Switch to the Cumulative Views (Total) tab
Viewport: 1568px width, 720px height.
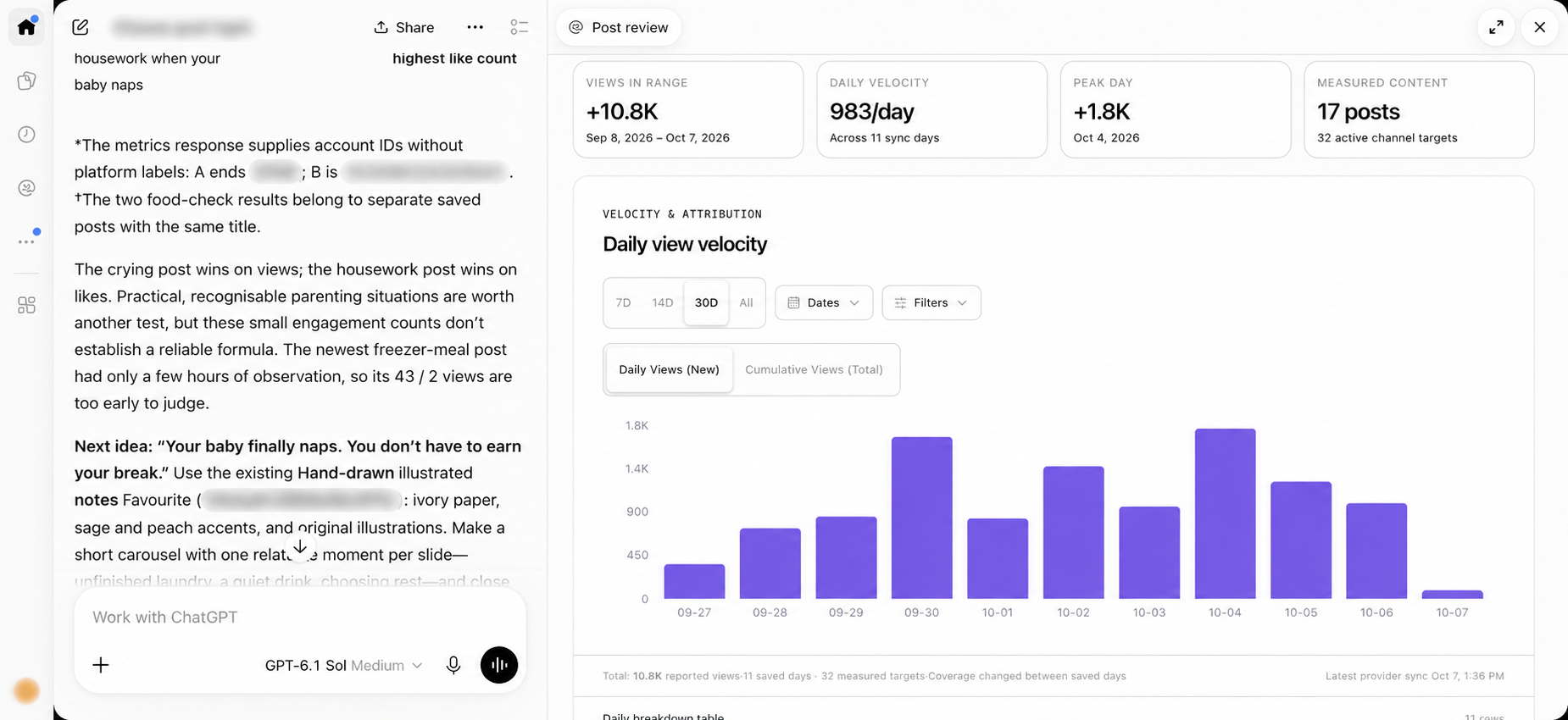point(814,369)
